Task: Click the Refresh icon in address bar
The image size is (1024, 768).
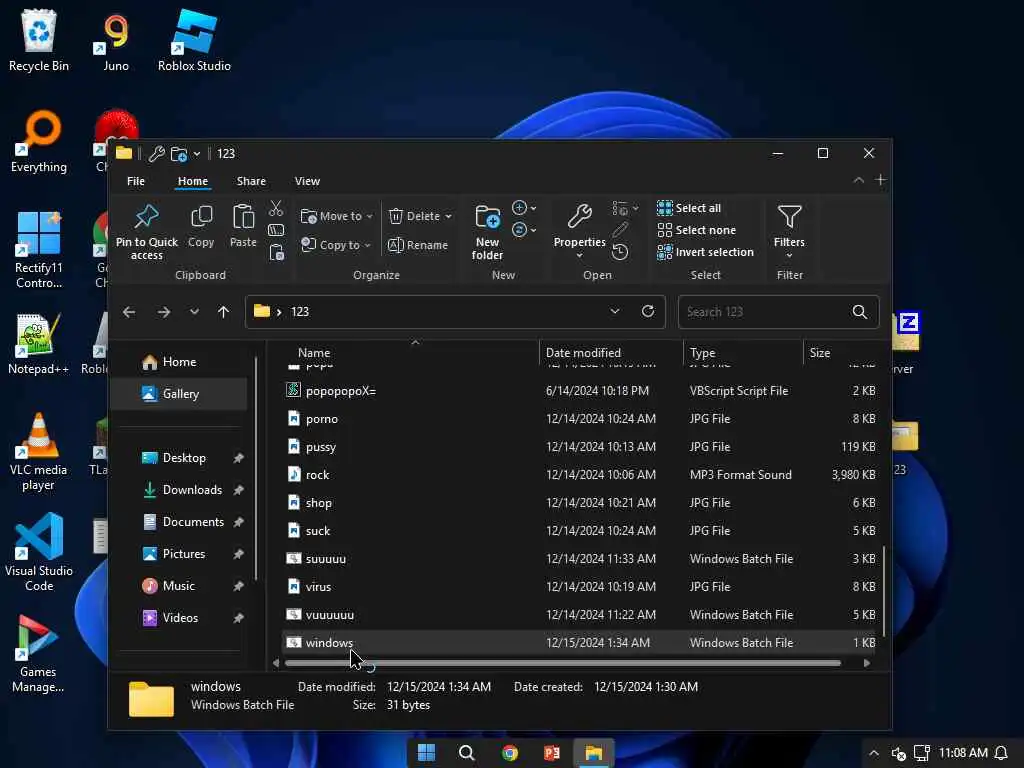Action: click(x=648, y=311)
